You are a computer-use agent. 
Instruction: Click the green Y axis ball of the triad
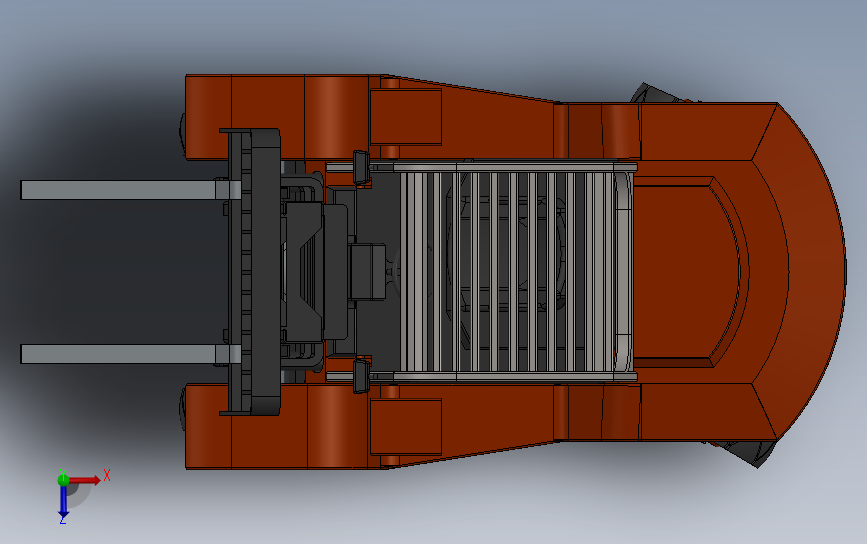(63, 480)
